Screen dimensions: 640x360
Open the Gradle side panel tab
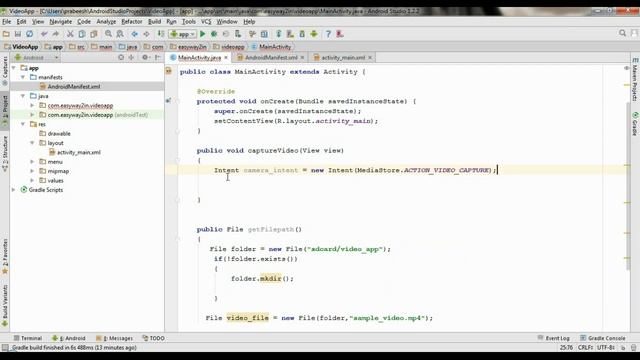[635, 124]
